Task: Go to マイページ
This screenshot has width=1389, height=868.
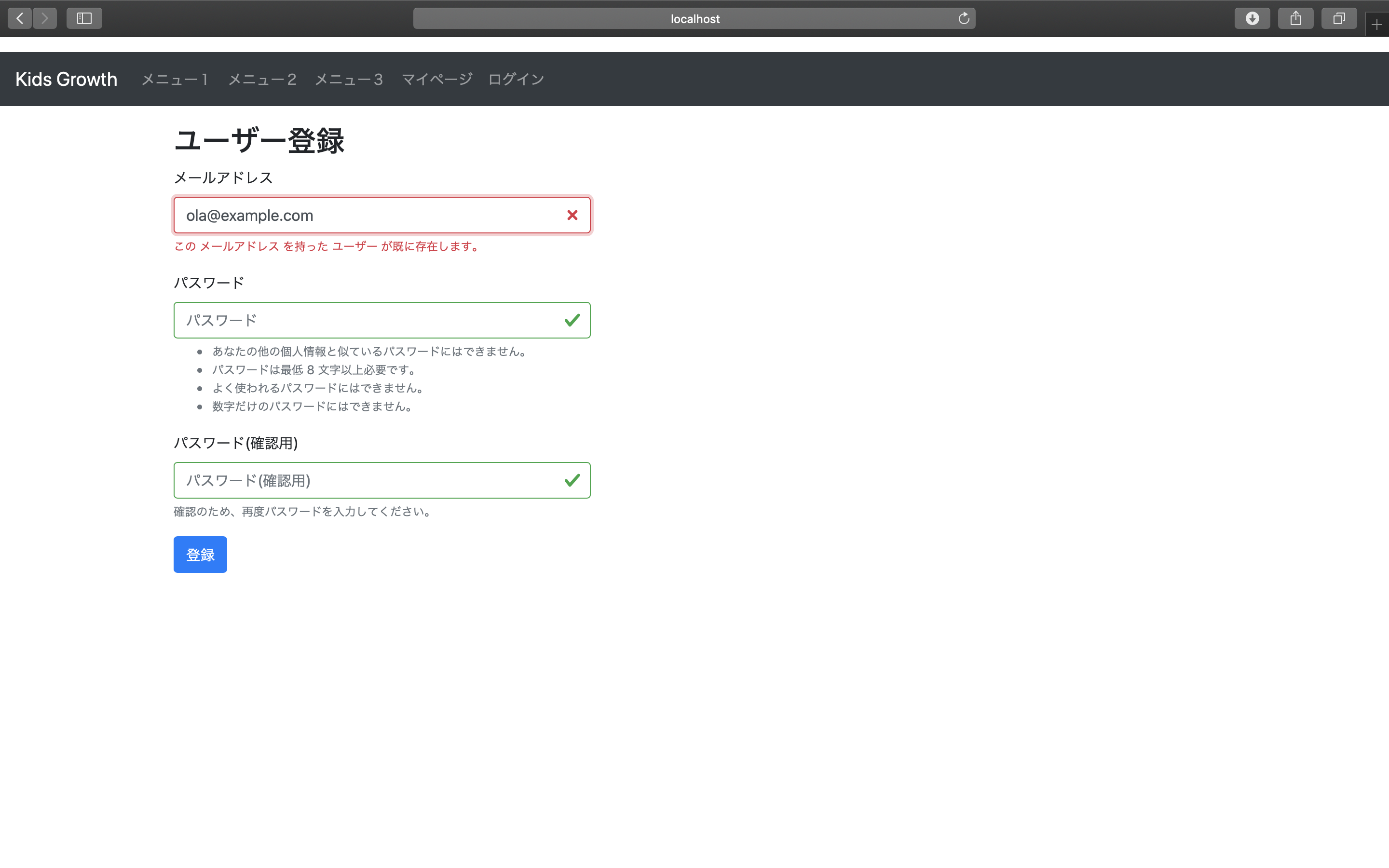Action: click(x=437, y=79)
